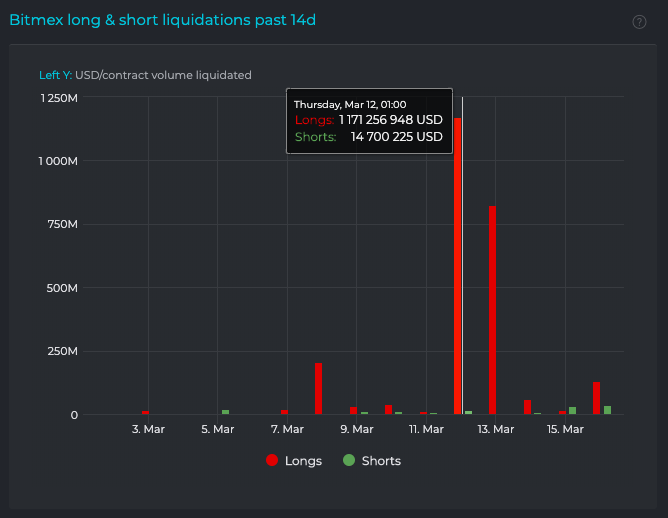Click the '11. Mar' x-axis label
668x518 pixels.
tap(426, 429)
